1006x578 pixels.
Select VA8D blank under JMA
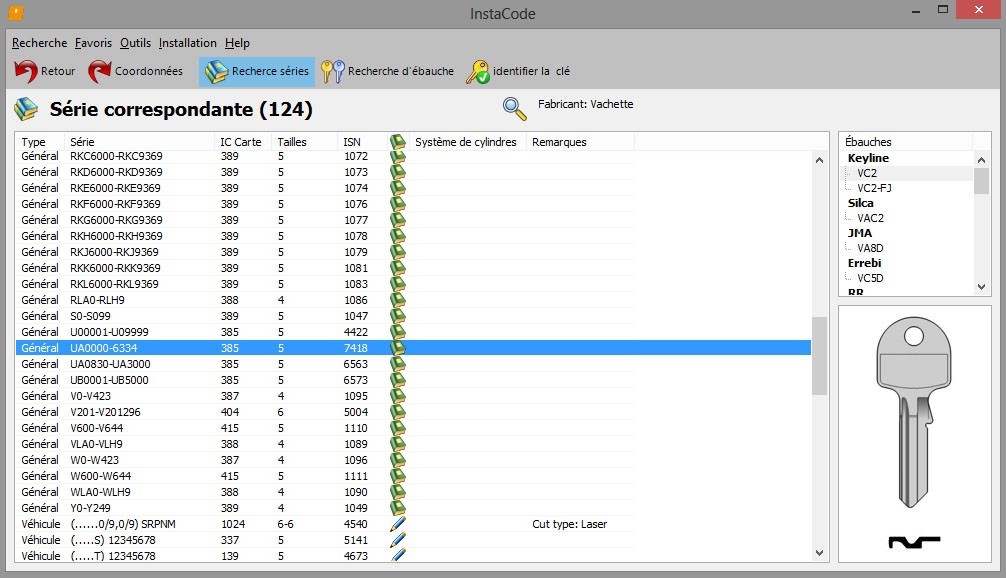click(870, 248)
